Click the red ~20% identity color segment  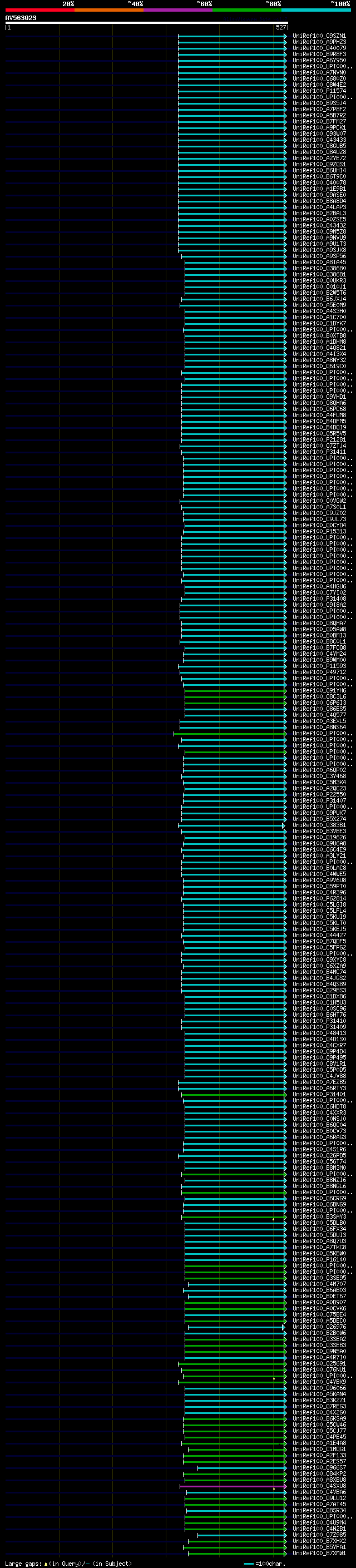pyautogui.click(x=39, y=11)
